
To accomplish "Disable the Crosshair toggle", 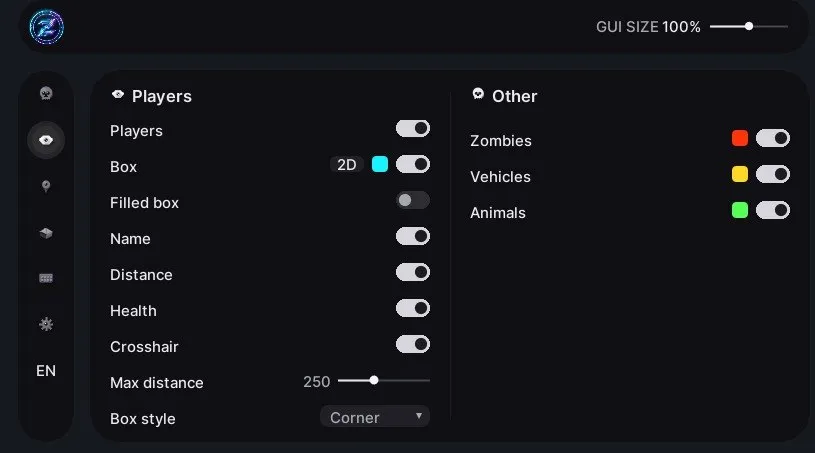I will (x=413, y=344).
